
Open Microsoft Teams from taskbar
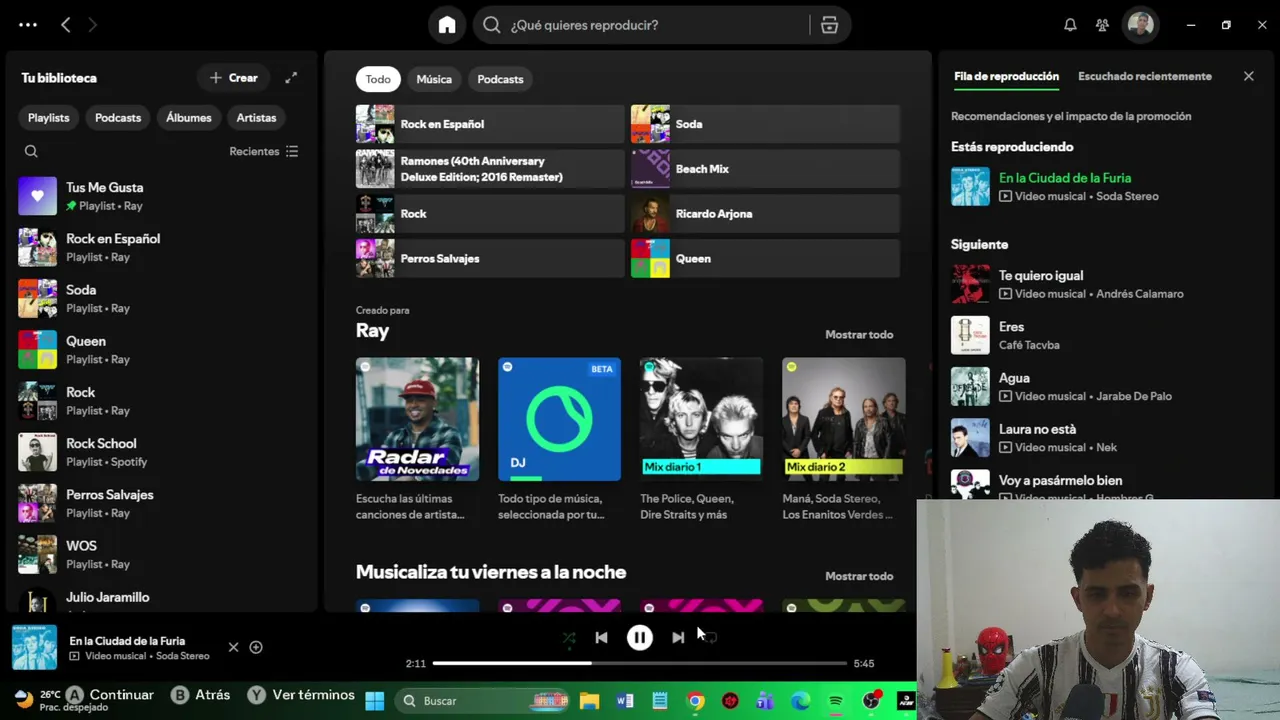[765, 701]
